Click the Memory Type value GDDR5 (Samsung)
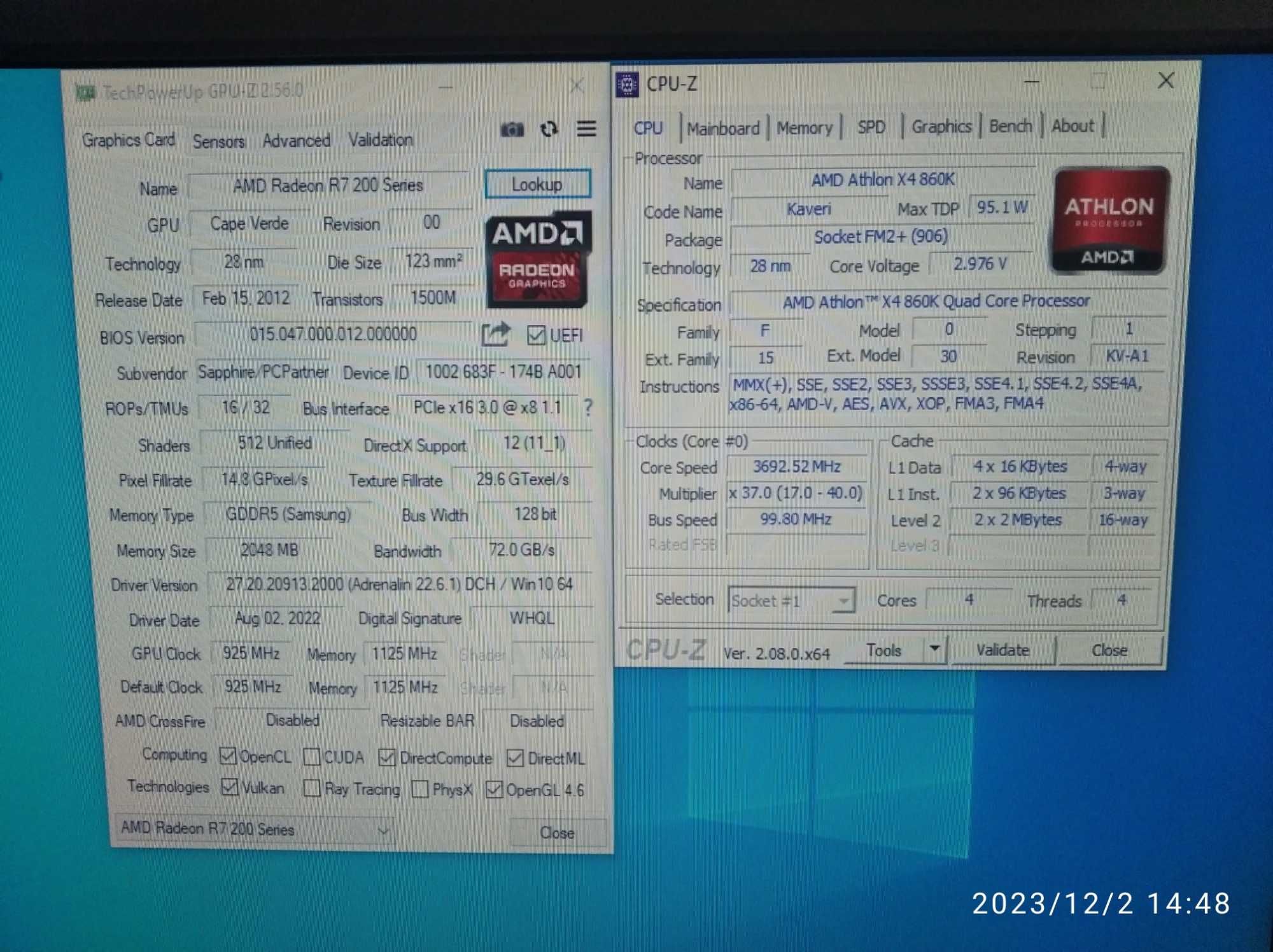1273x952 pixels. coord(288,514)
